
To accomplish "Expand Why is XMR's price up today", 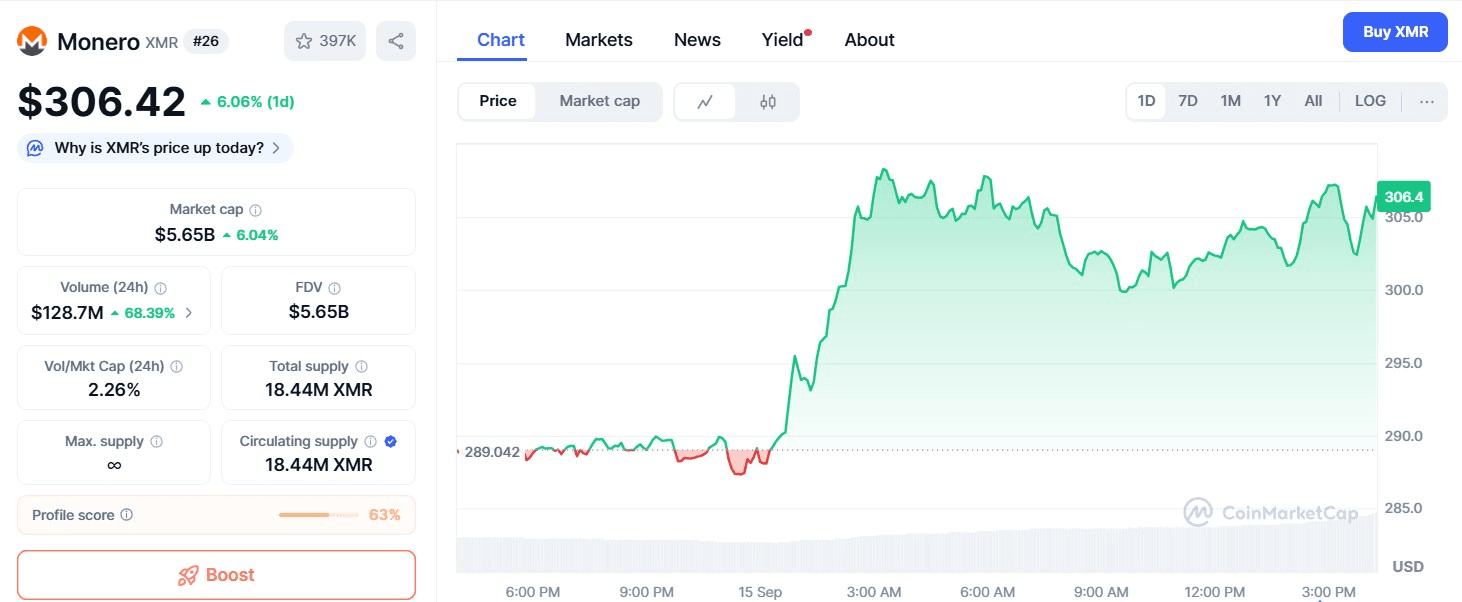I will tap(156, 148).
